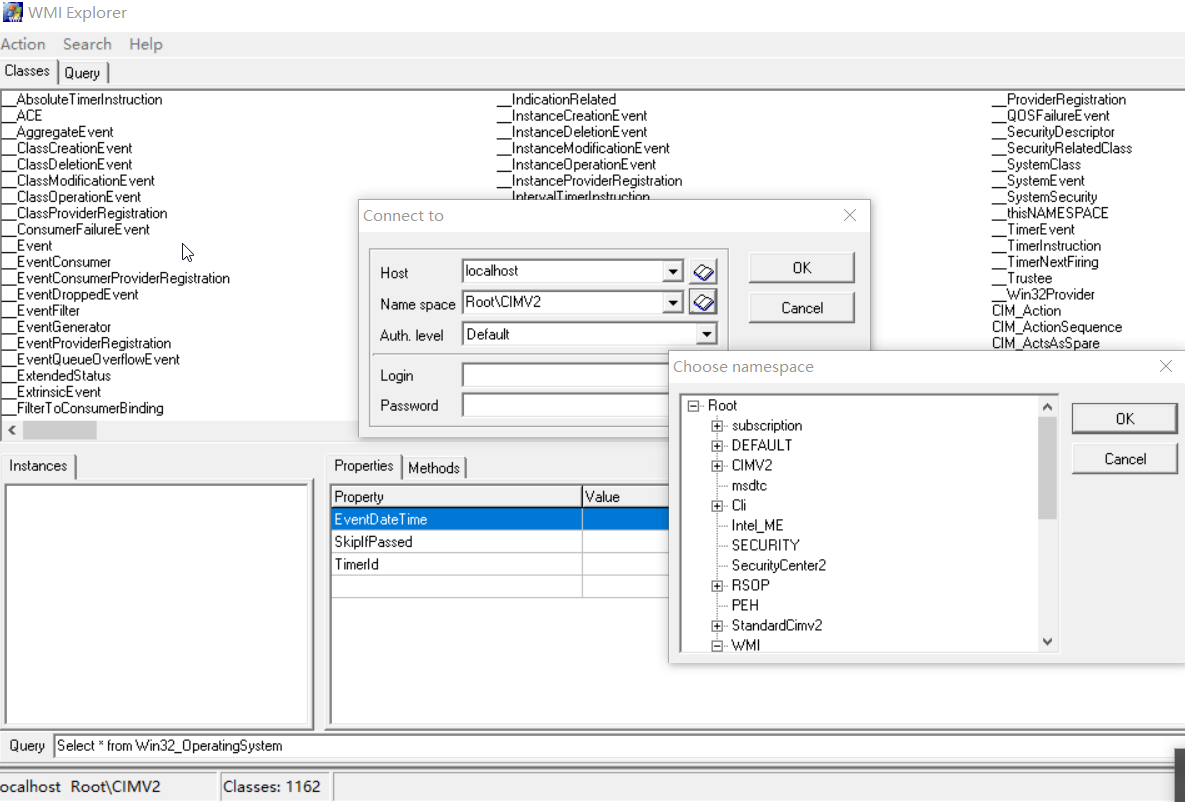Click the Login input field
The width and height of the screenshot is (1185, 802).
tap(565, 375)
